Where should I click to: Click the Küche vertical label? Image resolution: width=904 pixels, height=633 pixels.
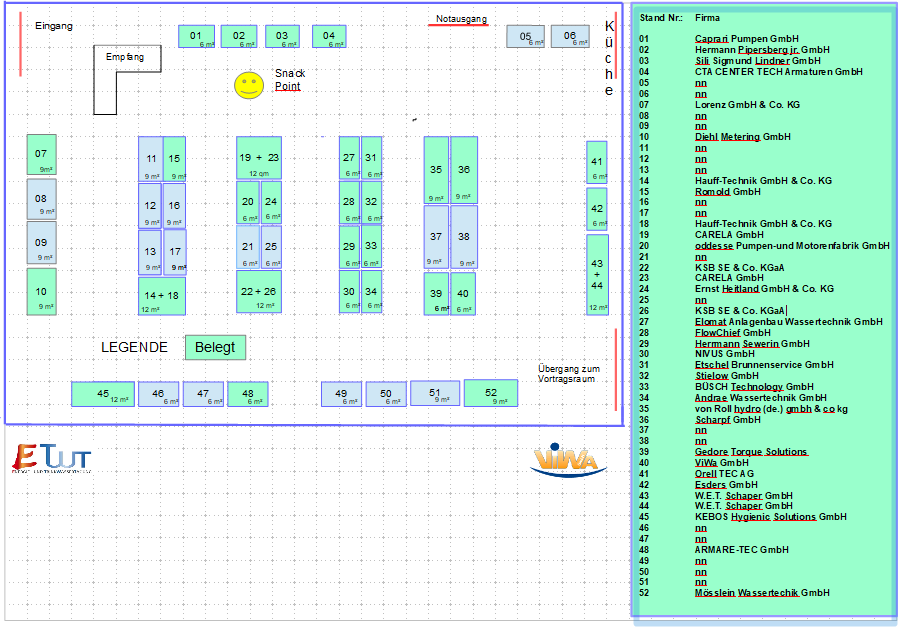point(609,58)
